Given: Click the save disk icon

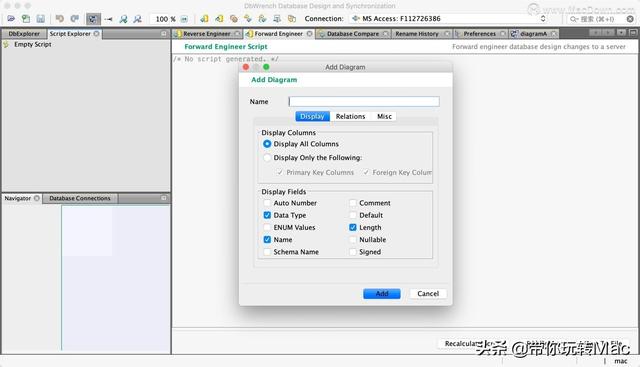Looking at the screenshot, I should tap(40, 19).
